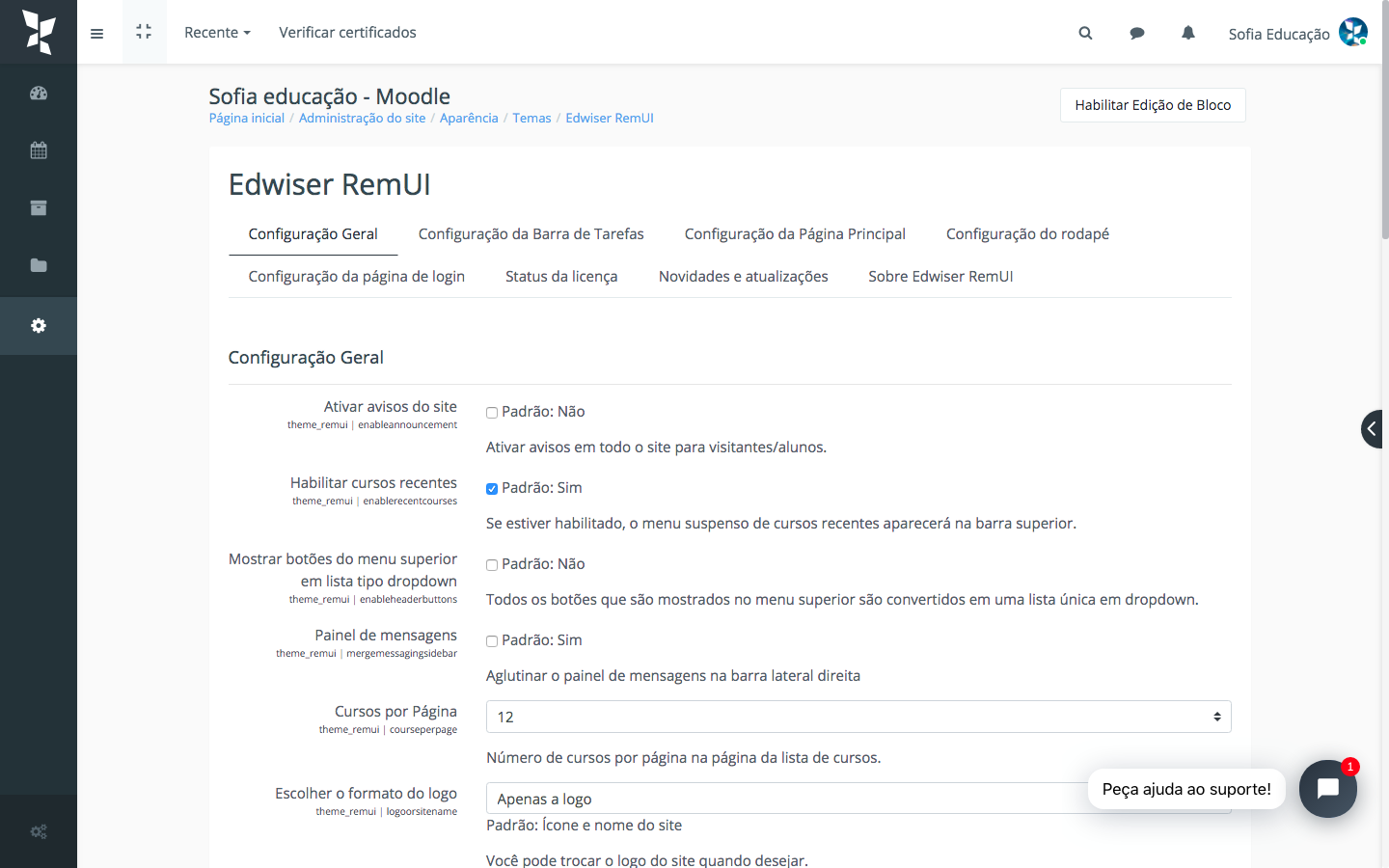Open the Temas breadcrumb link
The image size is (1389, 868).
click(531, 118)
